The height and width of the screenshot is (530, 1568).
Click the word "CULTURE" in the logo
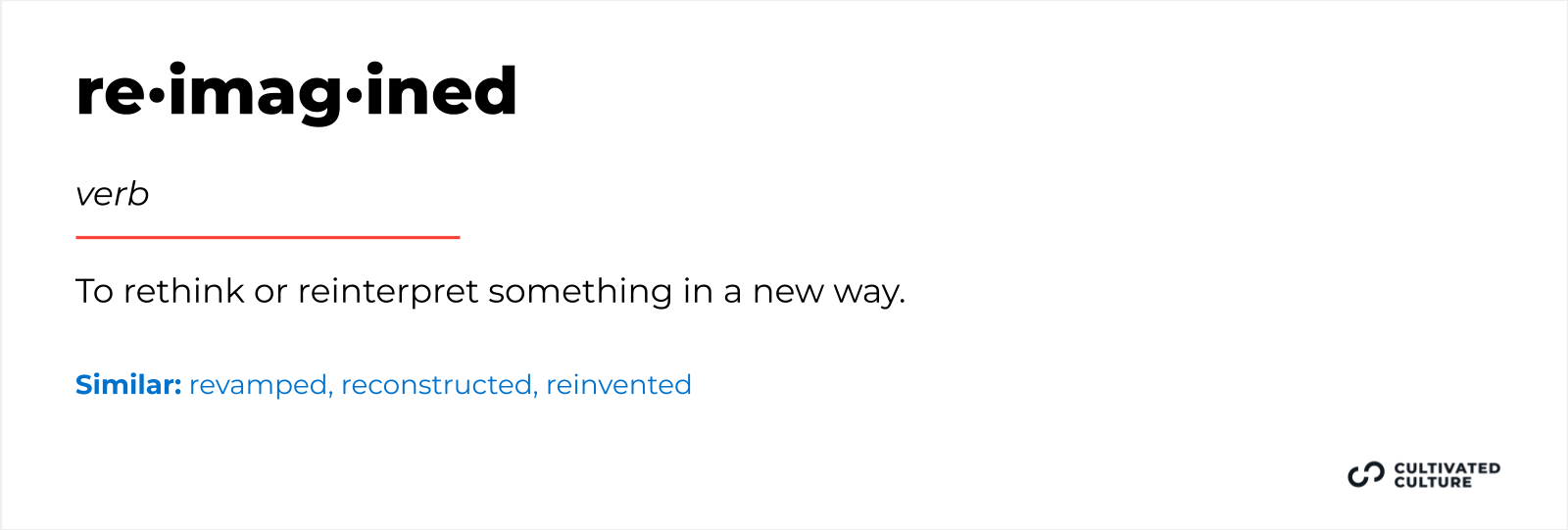pyautogui.click(x=1433, y=482)
